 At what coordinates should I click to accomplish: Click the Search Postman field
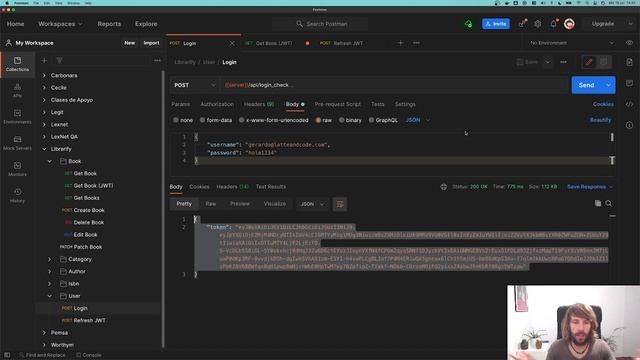[x=320, y=24]
